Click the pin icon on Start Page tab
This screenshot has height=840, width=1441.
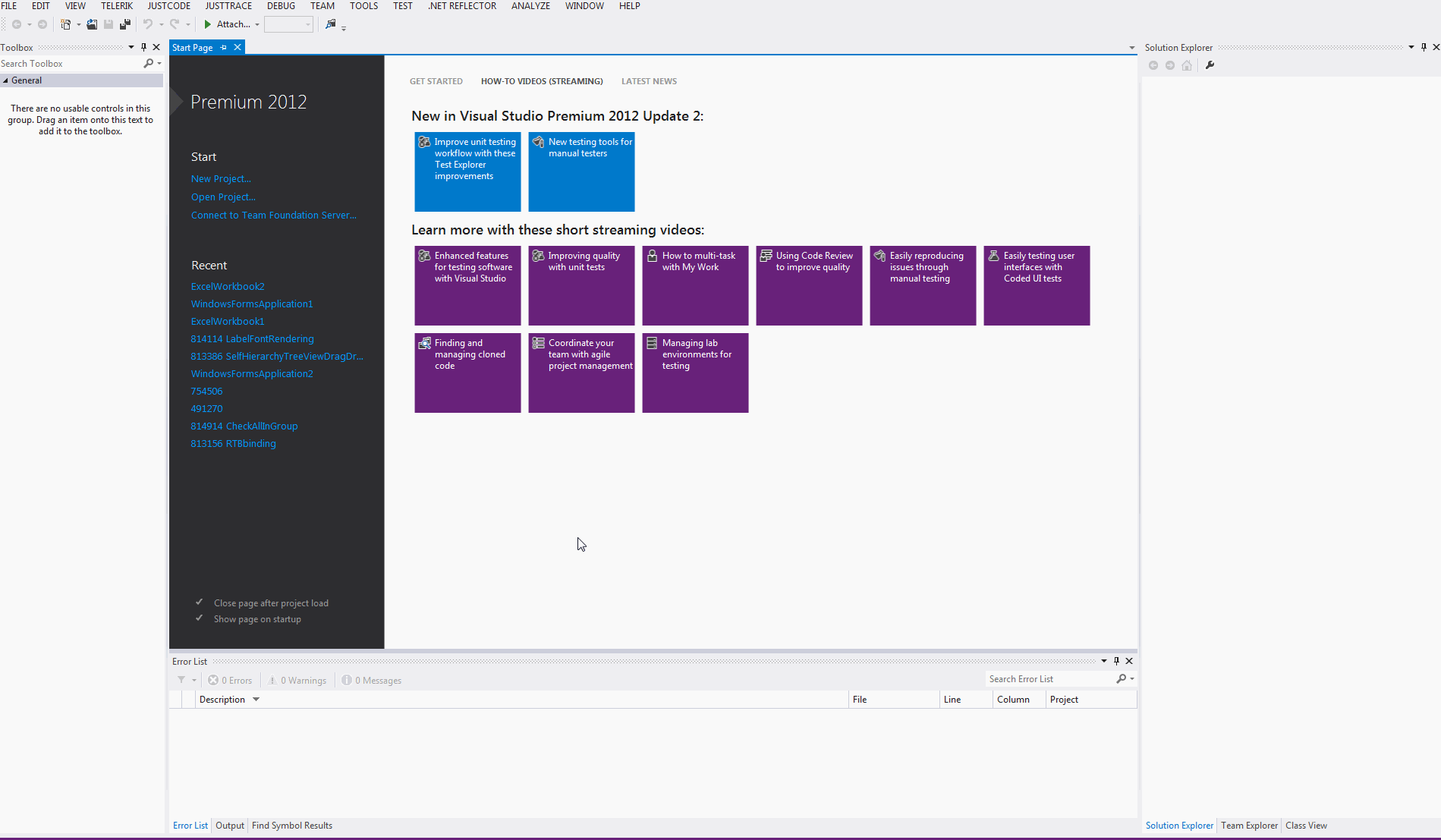pos(223,47)
